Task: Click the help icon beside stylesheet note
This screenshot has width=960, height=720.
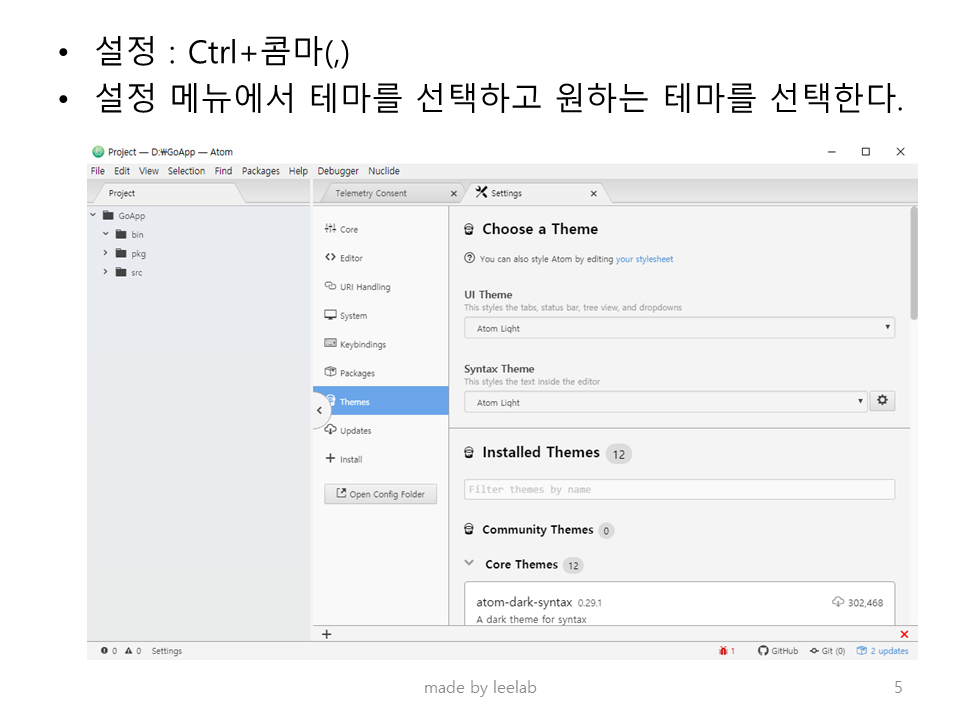Action: coord(470,258)
